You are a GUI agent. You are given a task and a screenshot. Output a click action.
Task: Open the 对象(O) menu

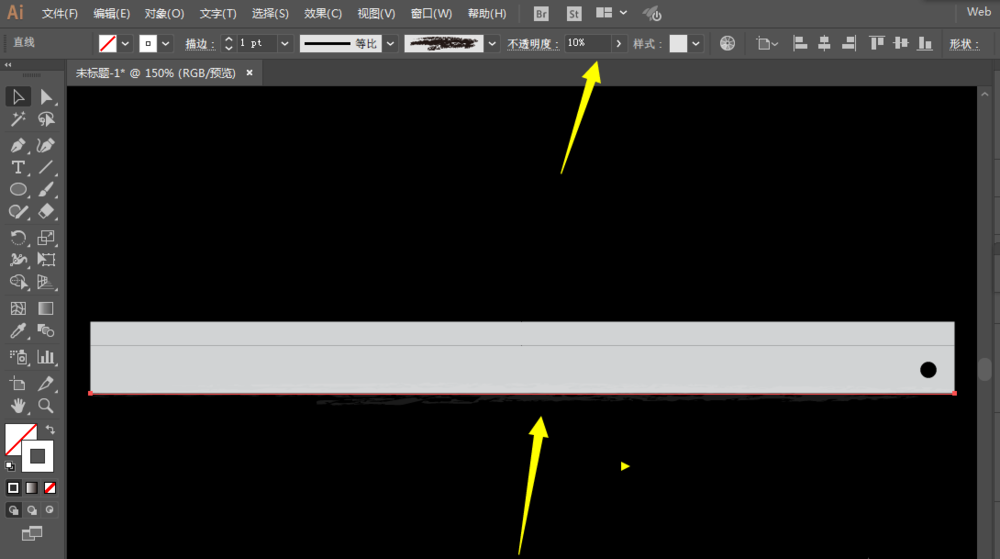tap(164, 13)
